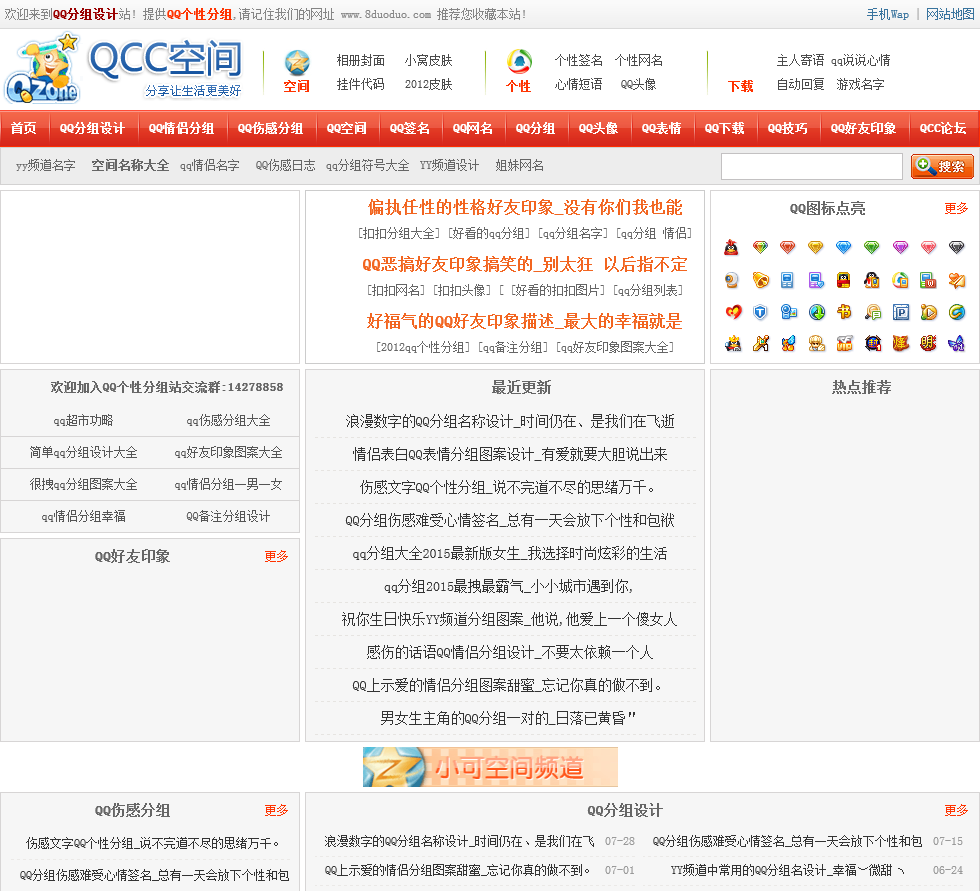The height and width of the screenshot is (891, 980).
Task: Click the qq好友印象图案大全 link
Action: [228, 452]
